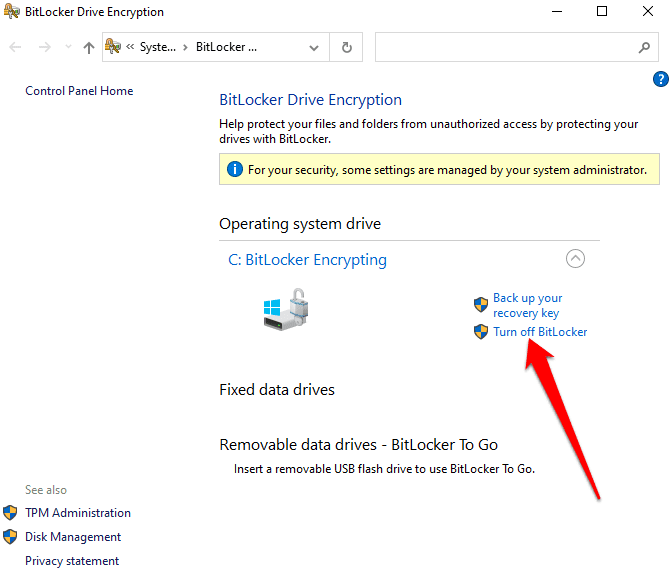Open Disk Management link

point(73,537)
